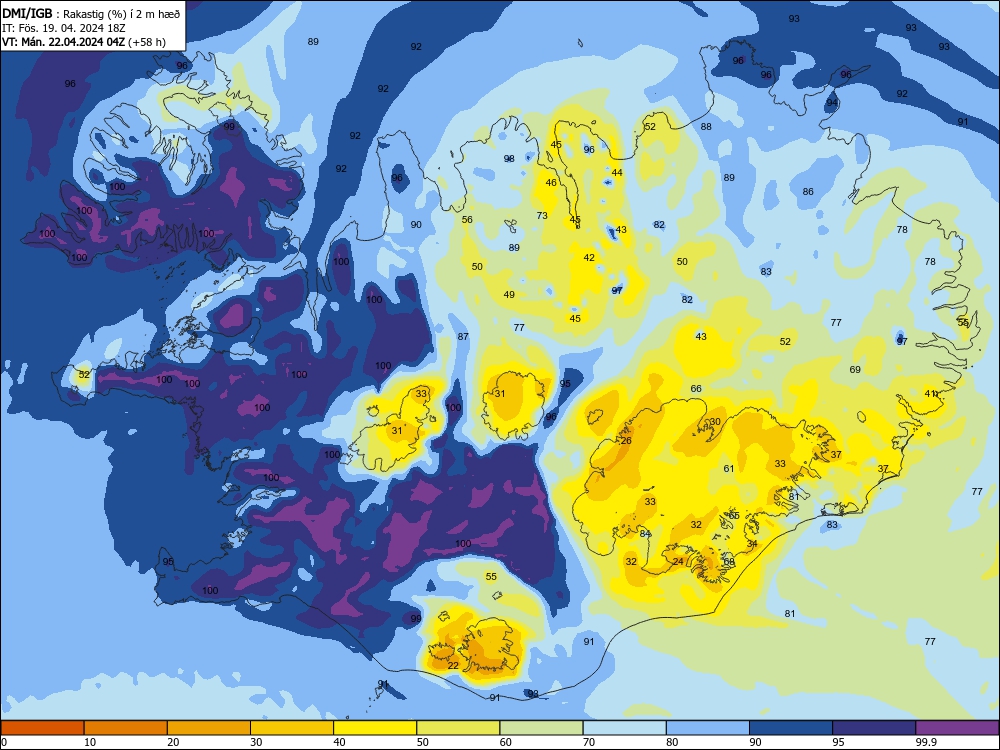Click the '99.9' legend scale label
The width and height of the screenshot is (1000, 750).
point(925,742)
